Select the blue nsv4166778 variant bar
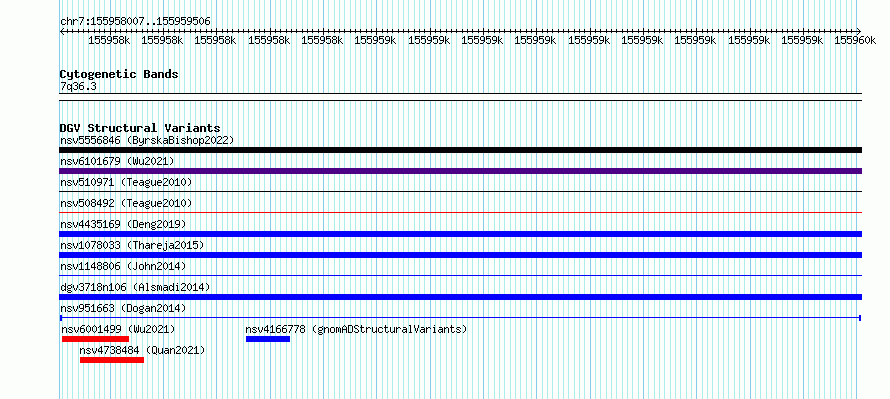 (268, 339)
